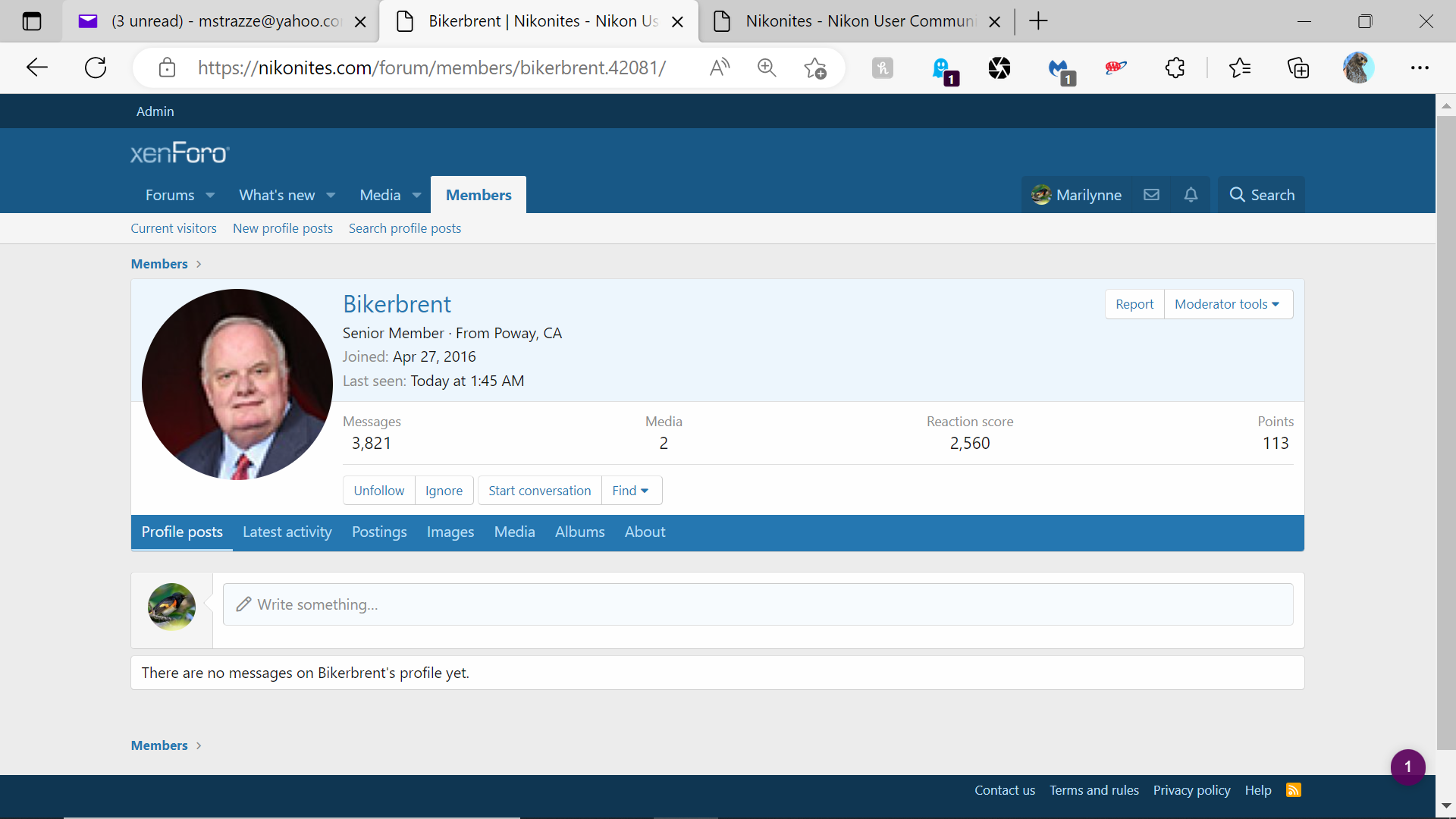Open the conversations inbox envelope icon
Image resolution: width=1456 pixels, height=819 pixels.
[x=1151, y=195]
